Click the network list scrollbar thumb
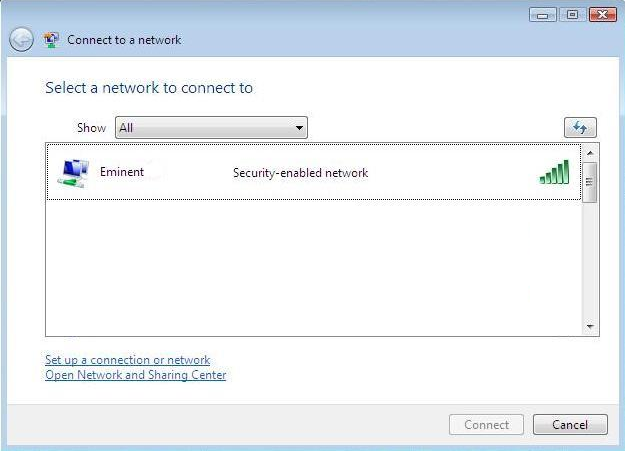 (x=590, y=182)
